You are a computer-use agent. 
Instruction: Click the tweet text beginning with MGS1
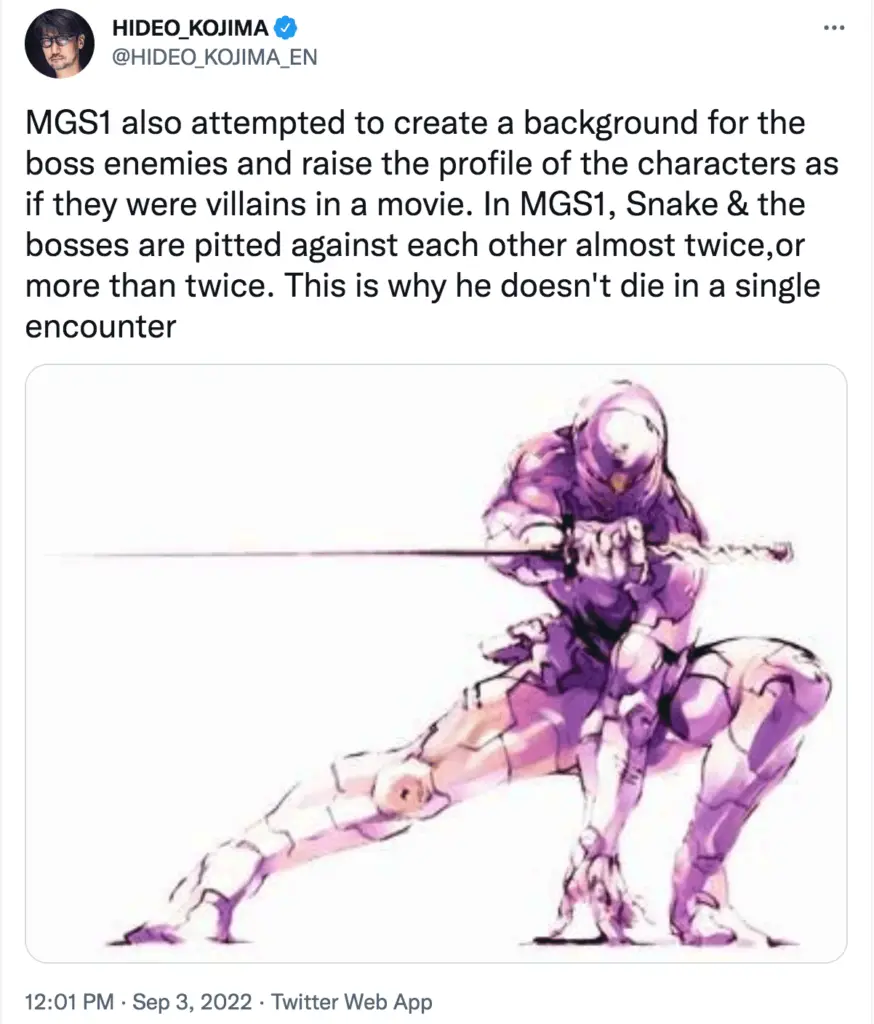click(x=431, y=224)
